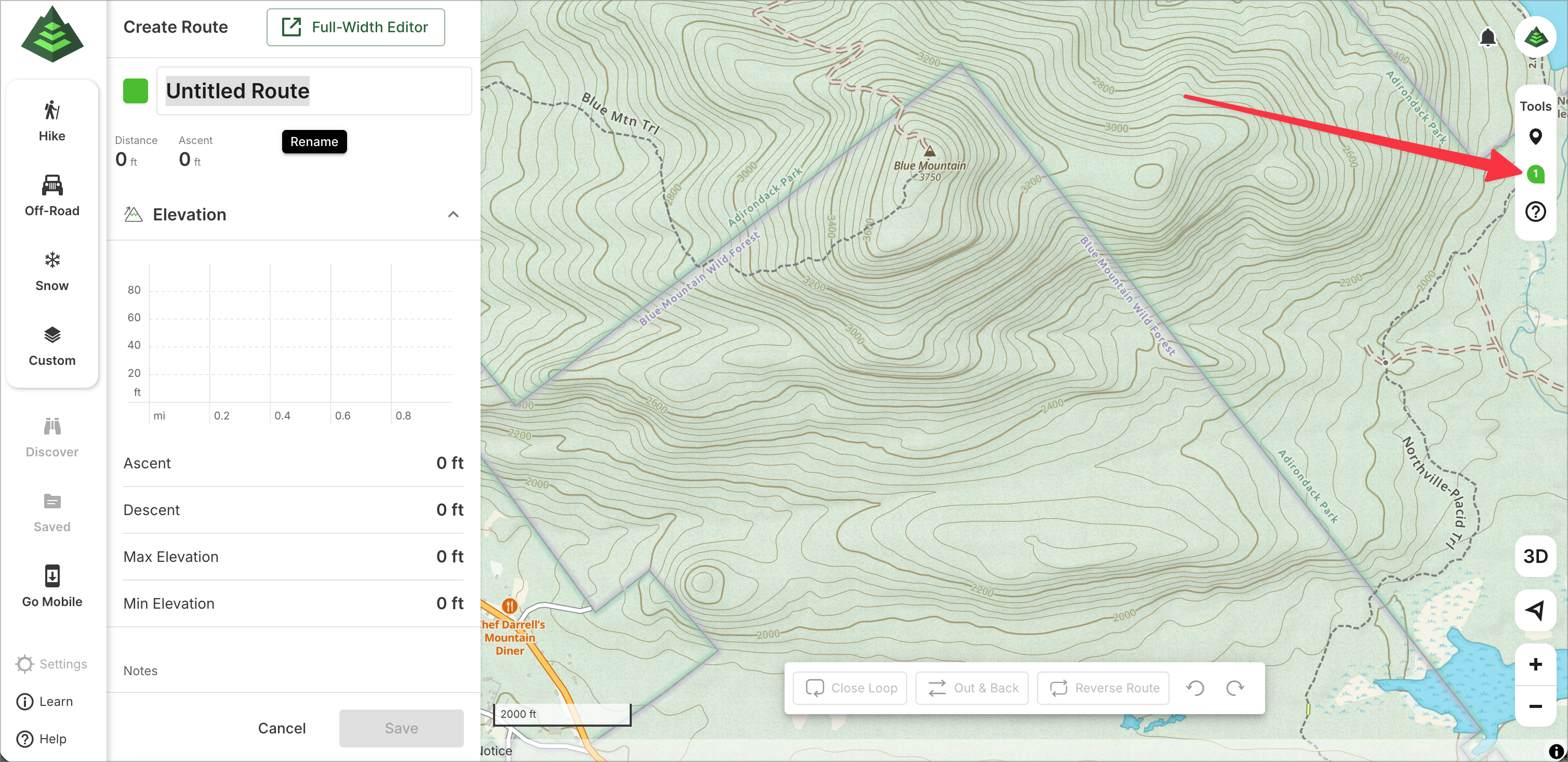Click the waypoint pin tool
Image resolution: width=1568 pixels, height=762 pixels.
pyautogui.click(x=1535, y=136)
